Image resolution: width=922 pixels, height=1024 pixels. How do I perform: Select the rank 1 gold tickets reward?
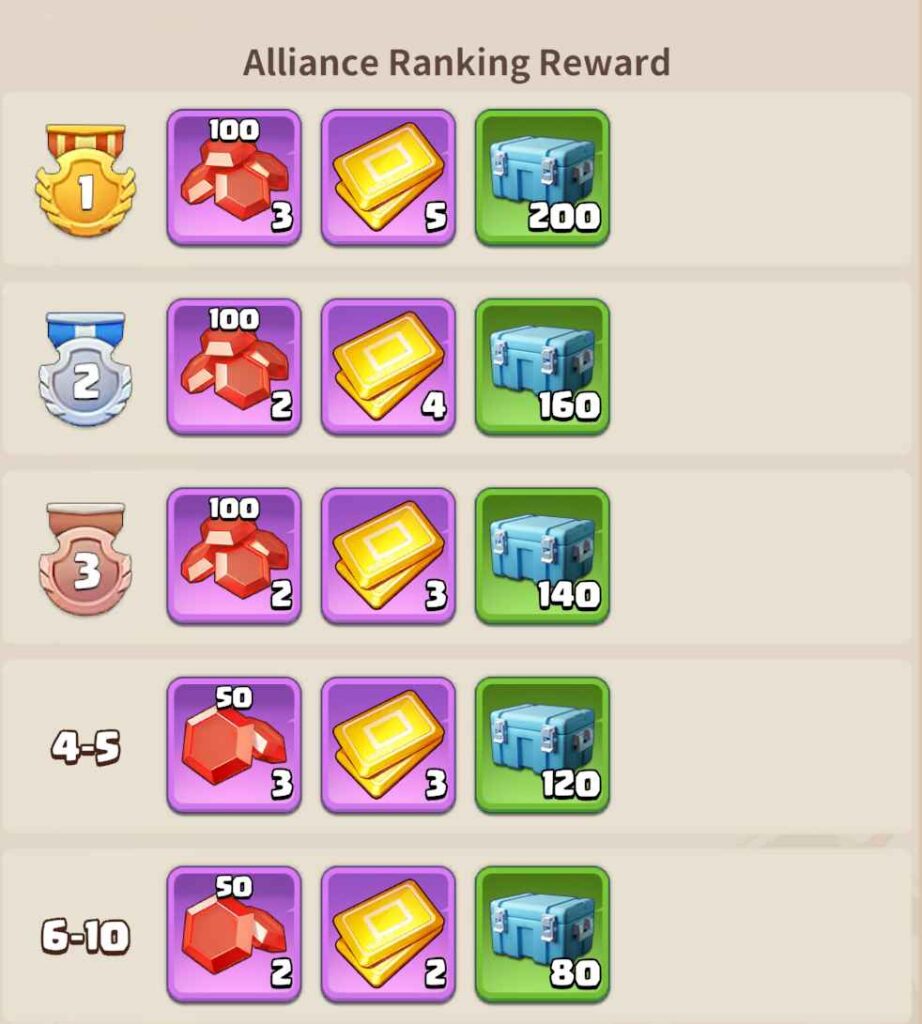[x=389, y=178]
